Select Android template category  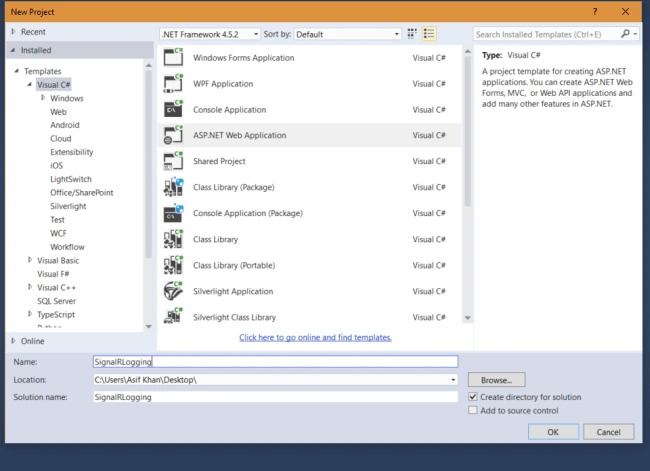(65, 125)
